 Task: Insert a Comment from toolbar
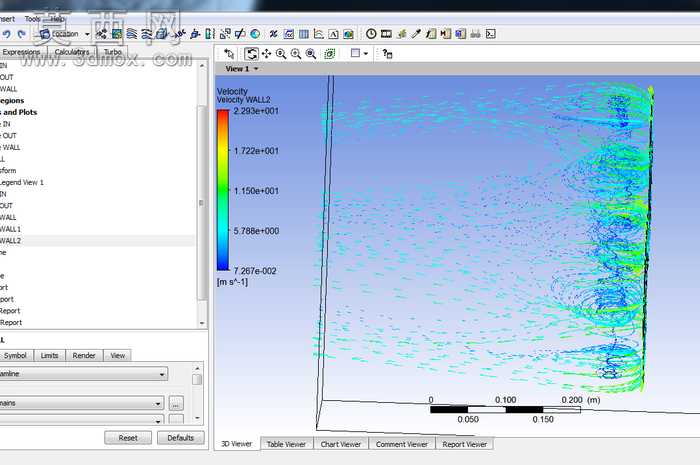(x=333, y=34)
